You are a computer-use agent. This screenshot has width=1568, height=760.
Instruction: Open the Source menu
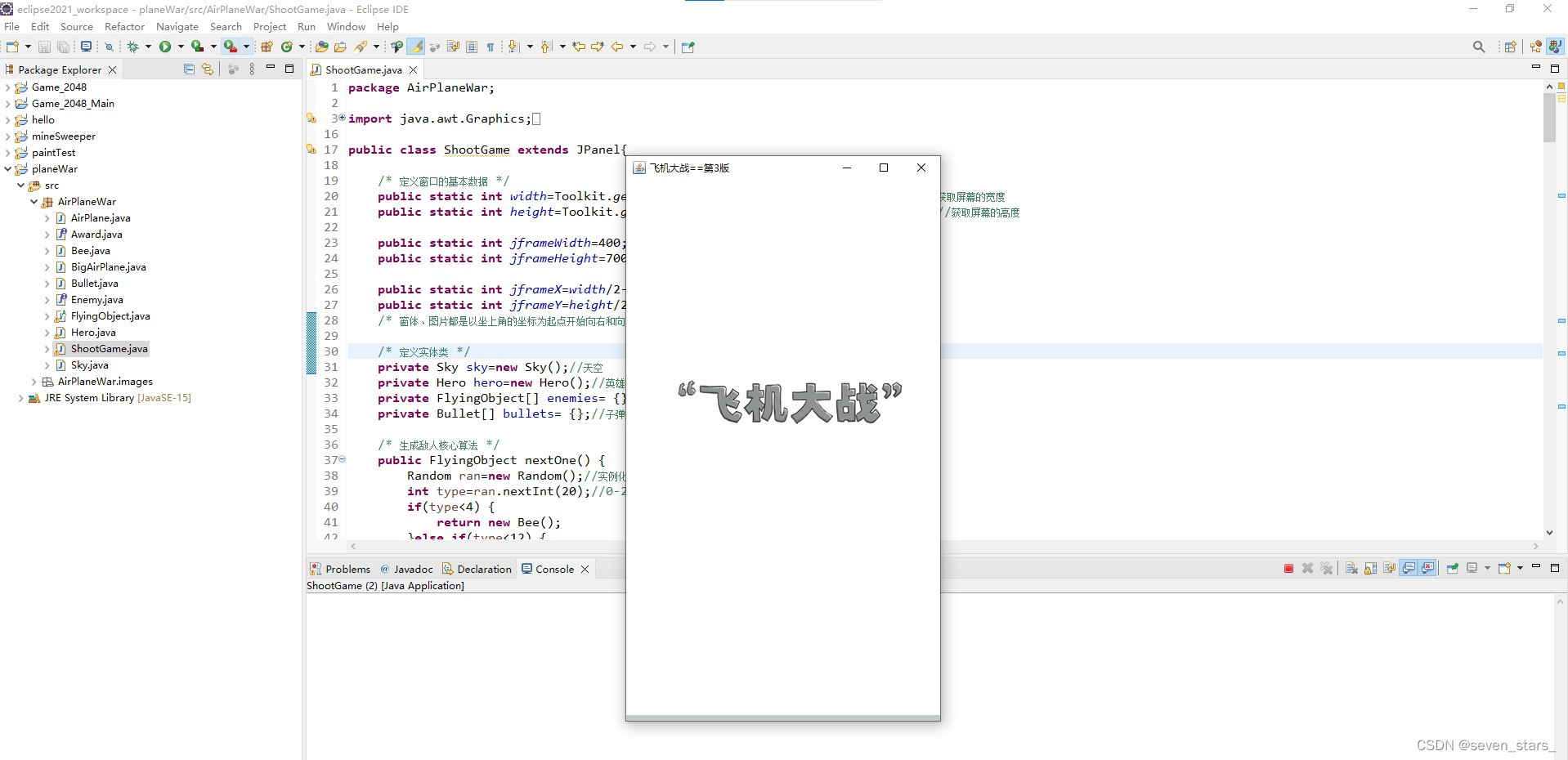point(77,26)
